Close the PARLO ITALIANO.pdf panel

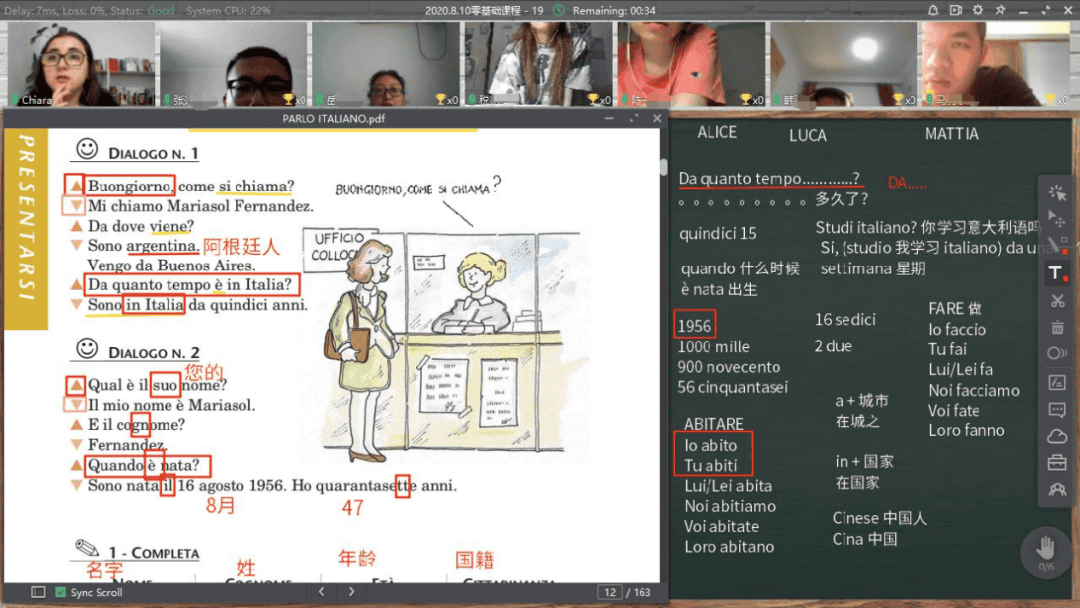click(x=657, y=118)
